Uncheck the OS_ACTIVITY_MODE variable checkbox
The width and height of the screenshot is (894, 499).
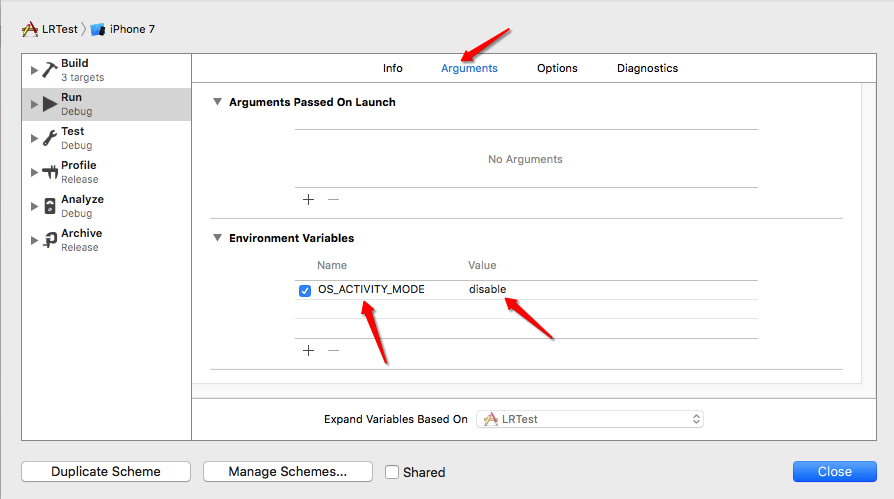point(305,291)
